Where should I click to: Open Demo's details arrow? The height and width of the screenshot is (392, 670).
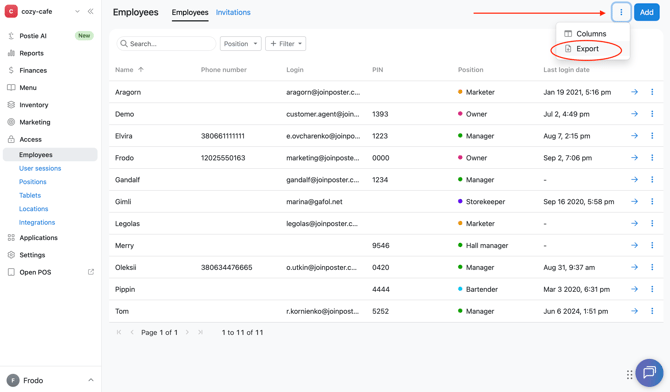[x=635, y=114]
